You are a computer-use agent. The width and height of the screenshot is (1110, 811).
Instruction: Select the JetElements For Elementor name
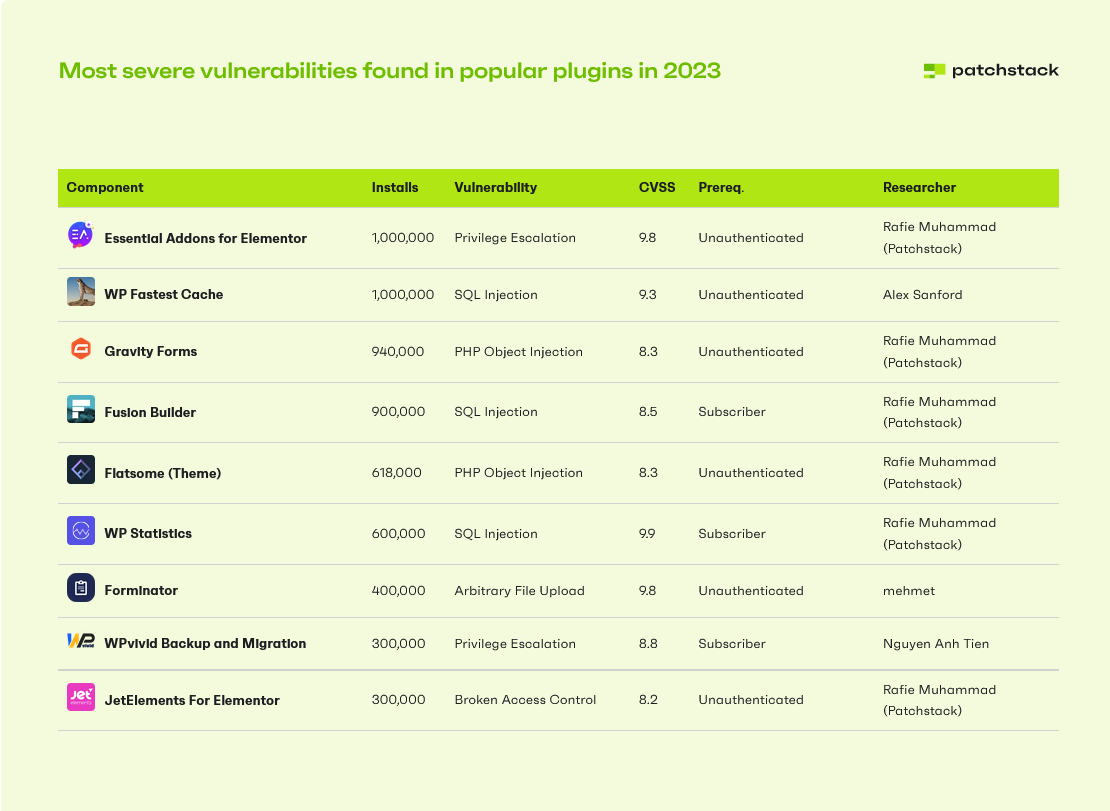point(192,700)
